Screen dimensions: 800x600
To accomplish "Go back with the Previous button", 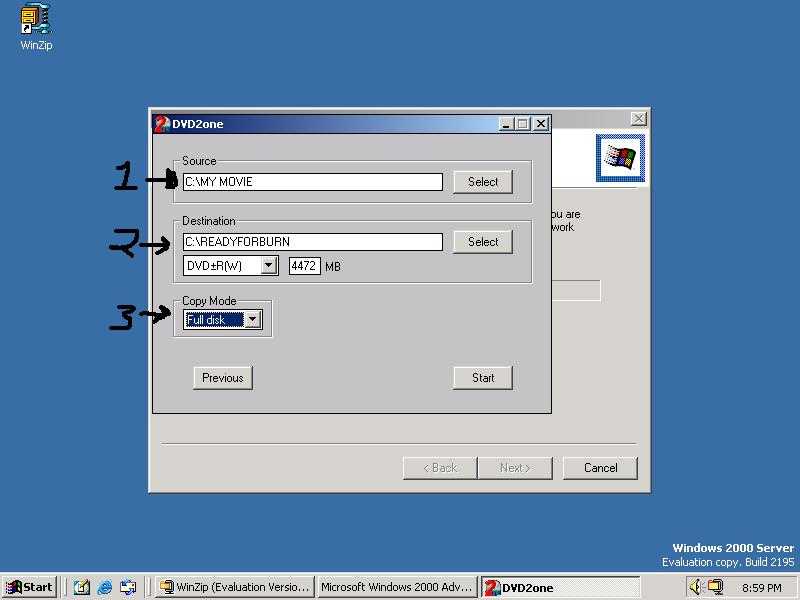I will (x=222, y=378).
